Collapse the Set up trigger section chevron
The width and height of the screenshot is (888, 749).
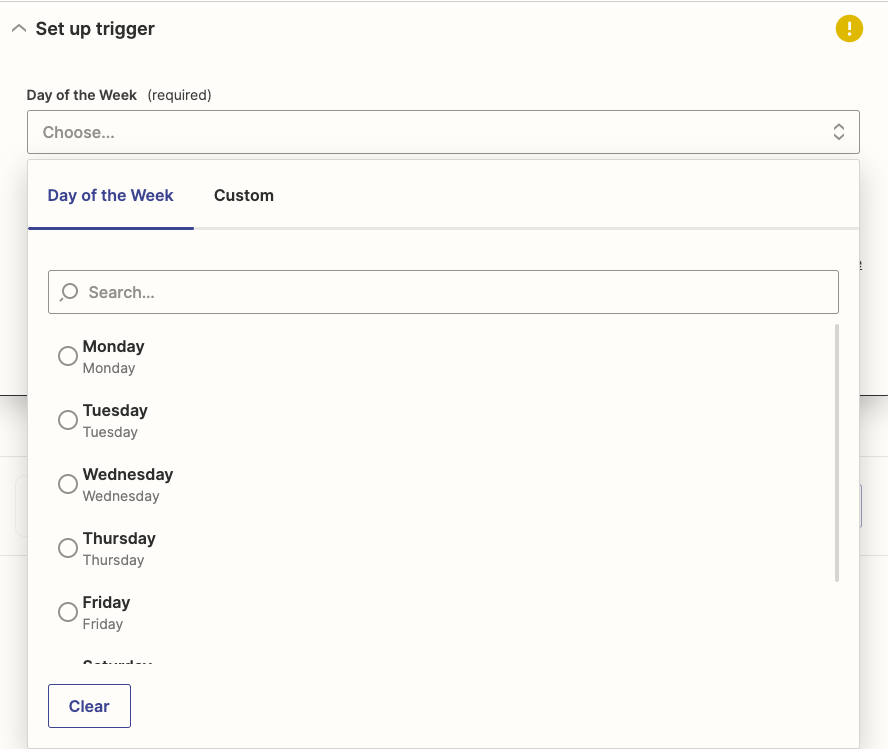click(19, 28)
